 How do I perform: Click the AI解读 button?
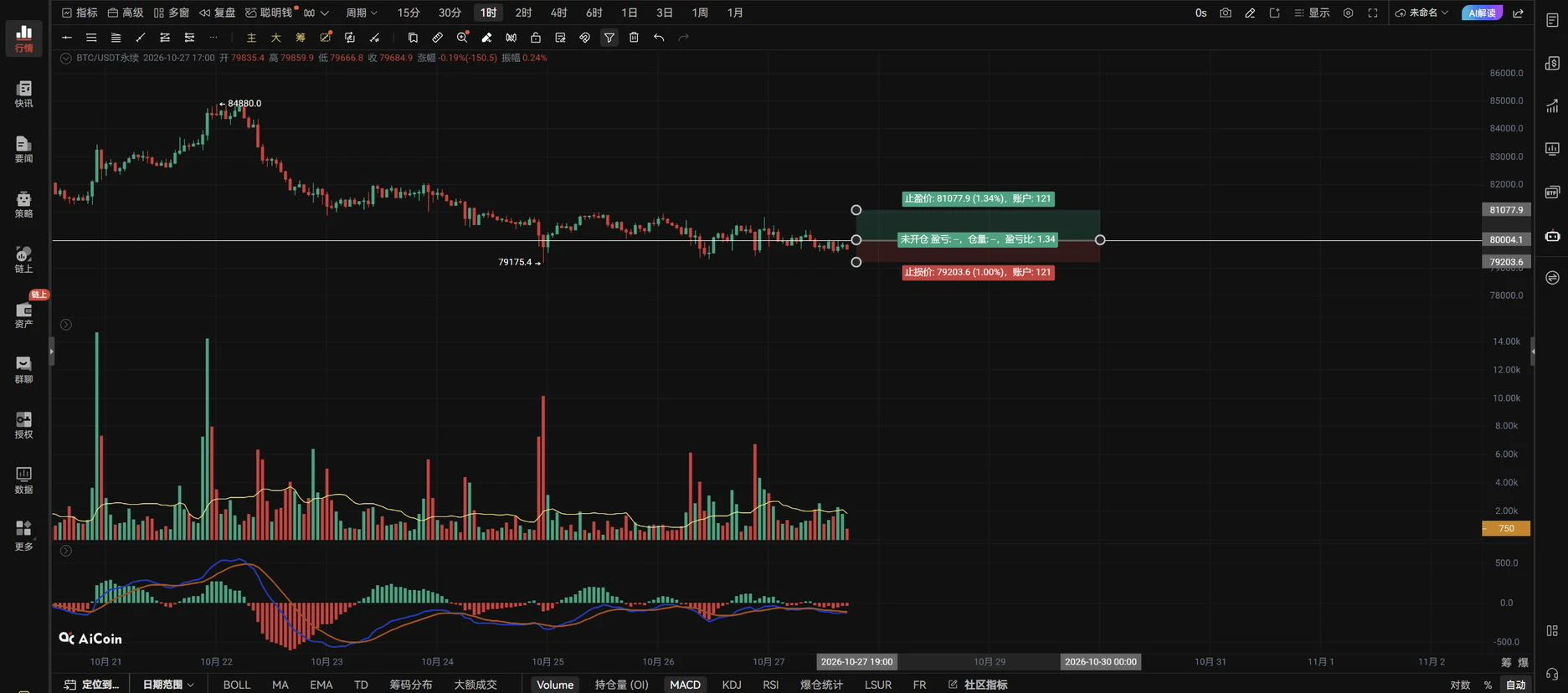[x=1482, y=13]
